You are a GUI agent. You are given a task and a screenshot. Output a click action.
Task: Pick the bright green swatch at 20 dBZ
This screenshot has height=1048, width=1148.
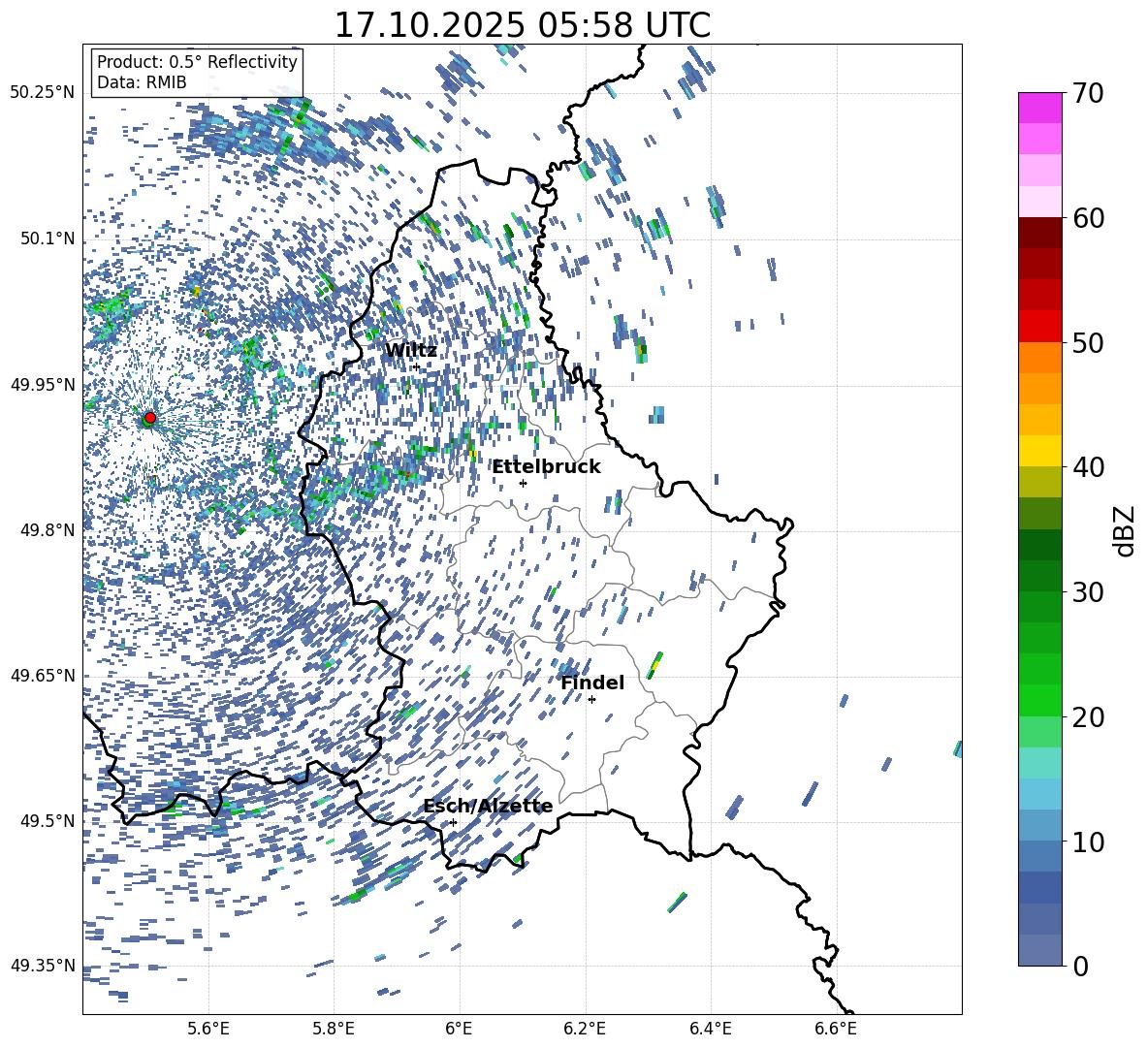point(1040,700)
